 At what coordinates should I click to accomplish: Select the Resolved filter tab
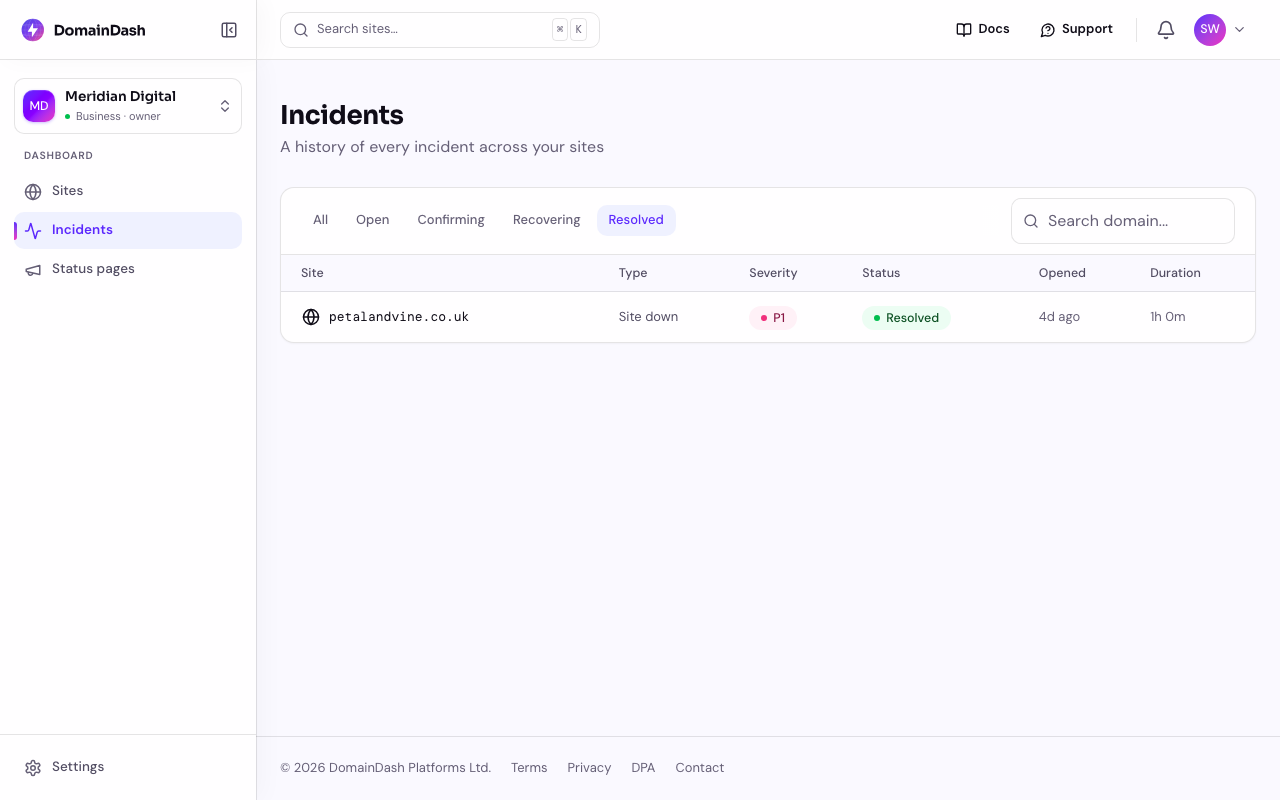pyautogui.click(x=636, y=220)
